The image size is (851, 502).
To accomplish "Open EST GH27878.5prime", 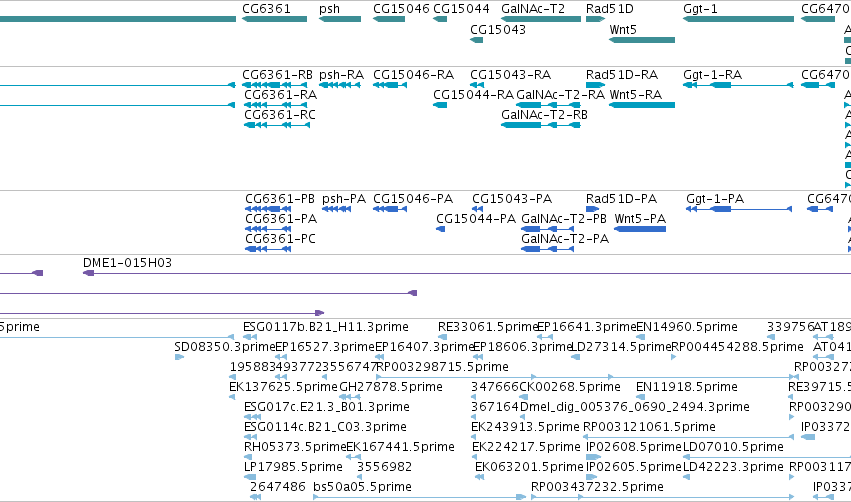I will pyautogui.click(x=350, y=397).
